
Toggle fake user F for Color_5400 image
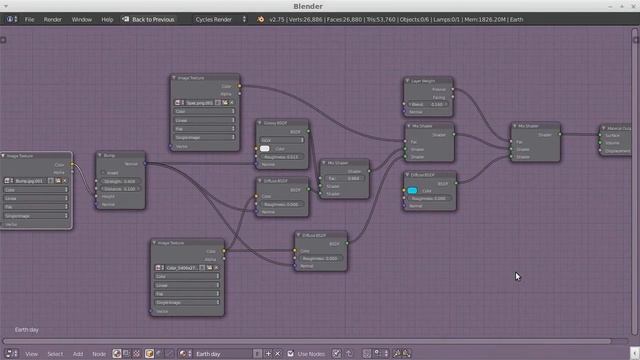click(202, 268)
